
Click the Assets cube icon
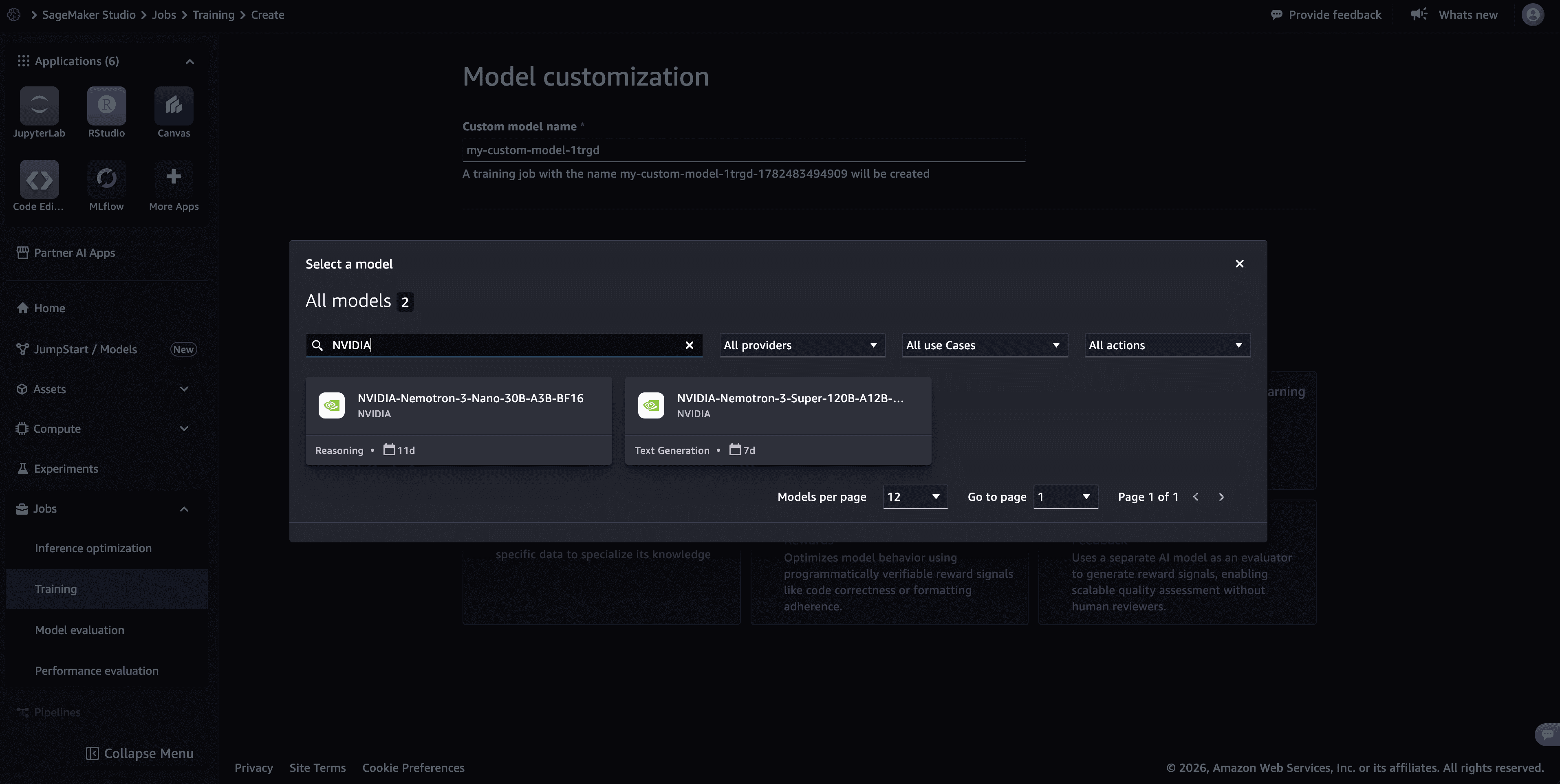pyautogui.click(x=22, y=389)
